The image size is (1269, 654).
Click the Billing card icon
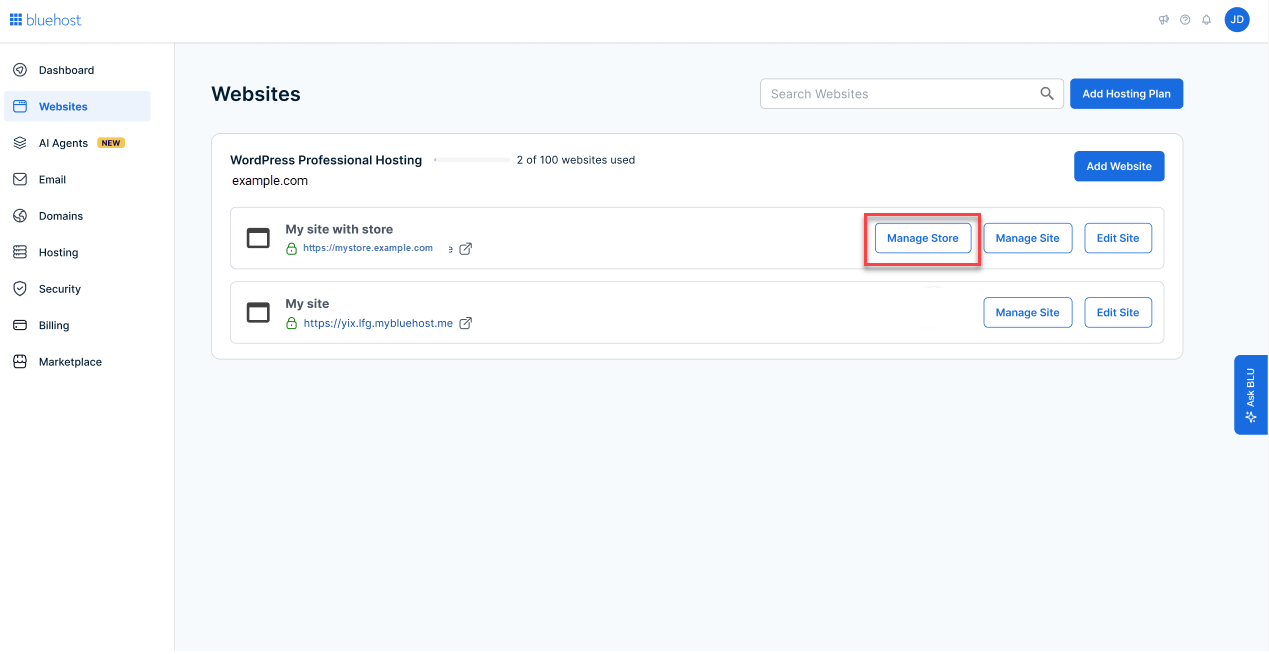(x=20, y=325)
